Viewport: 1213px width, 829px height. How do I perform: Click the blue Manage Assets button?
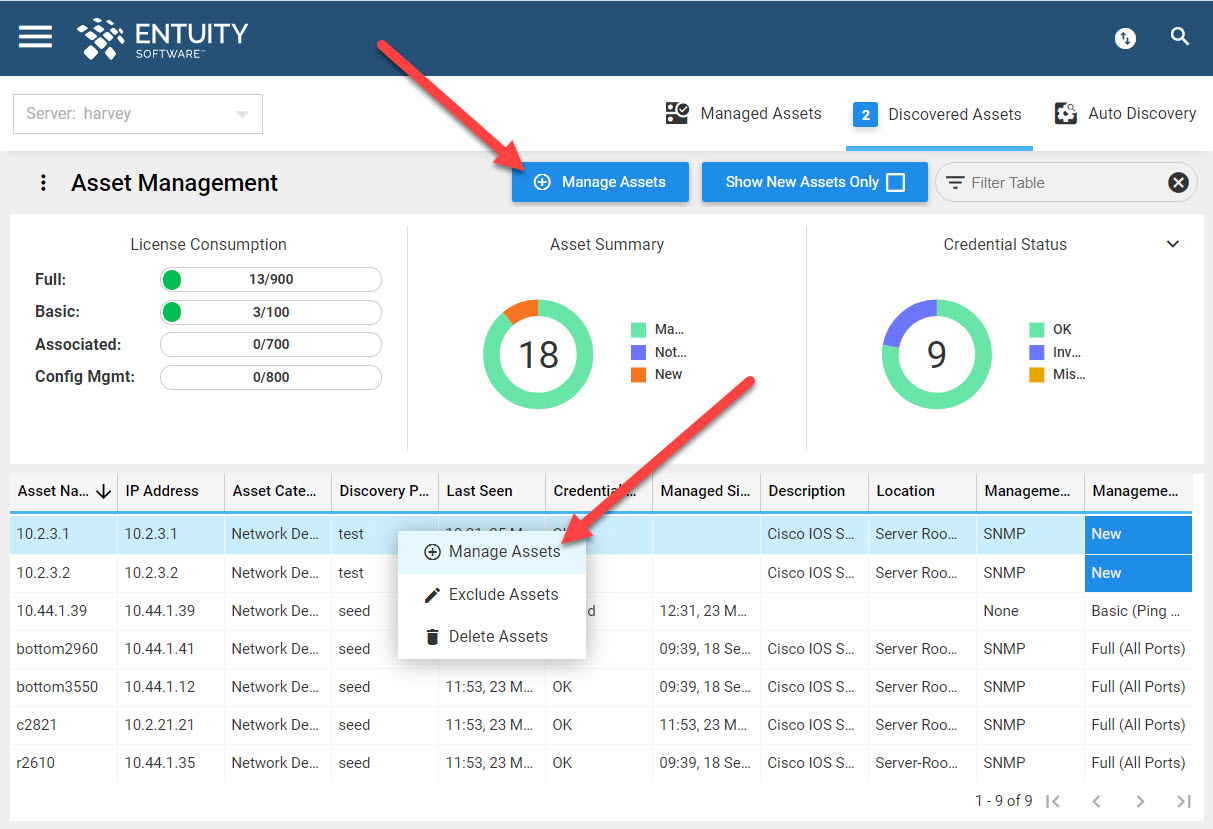click(x=600, y=182)
